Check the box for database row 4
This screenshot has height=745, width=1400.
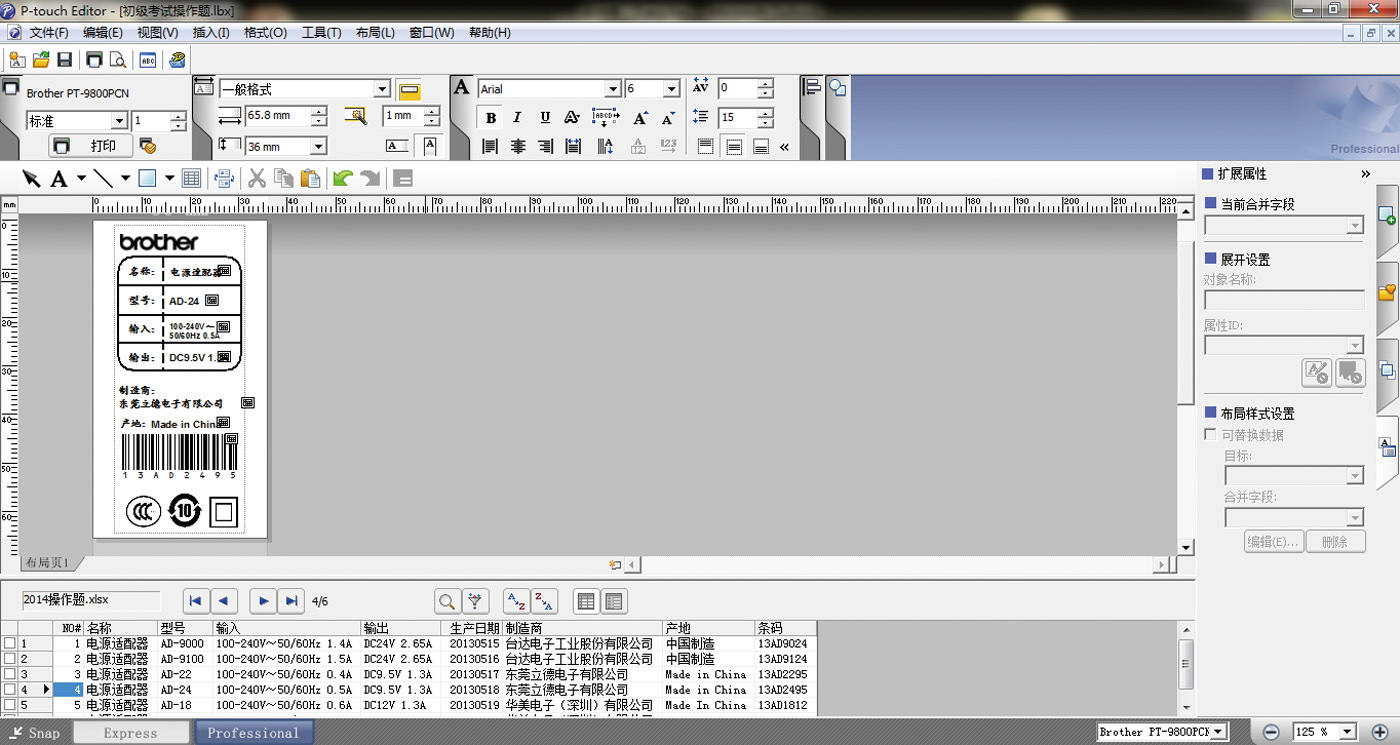coord(10,690)
